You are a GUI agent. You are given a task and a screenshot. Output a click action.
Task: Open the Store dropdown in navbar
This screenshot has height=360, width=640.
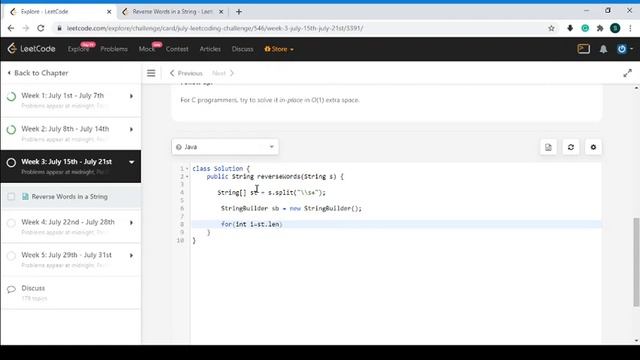[x=279, y=49]
